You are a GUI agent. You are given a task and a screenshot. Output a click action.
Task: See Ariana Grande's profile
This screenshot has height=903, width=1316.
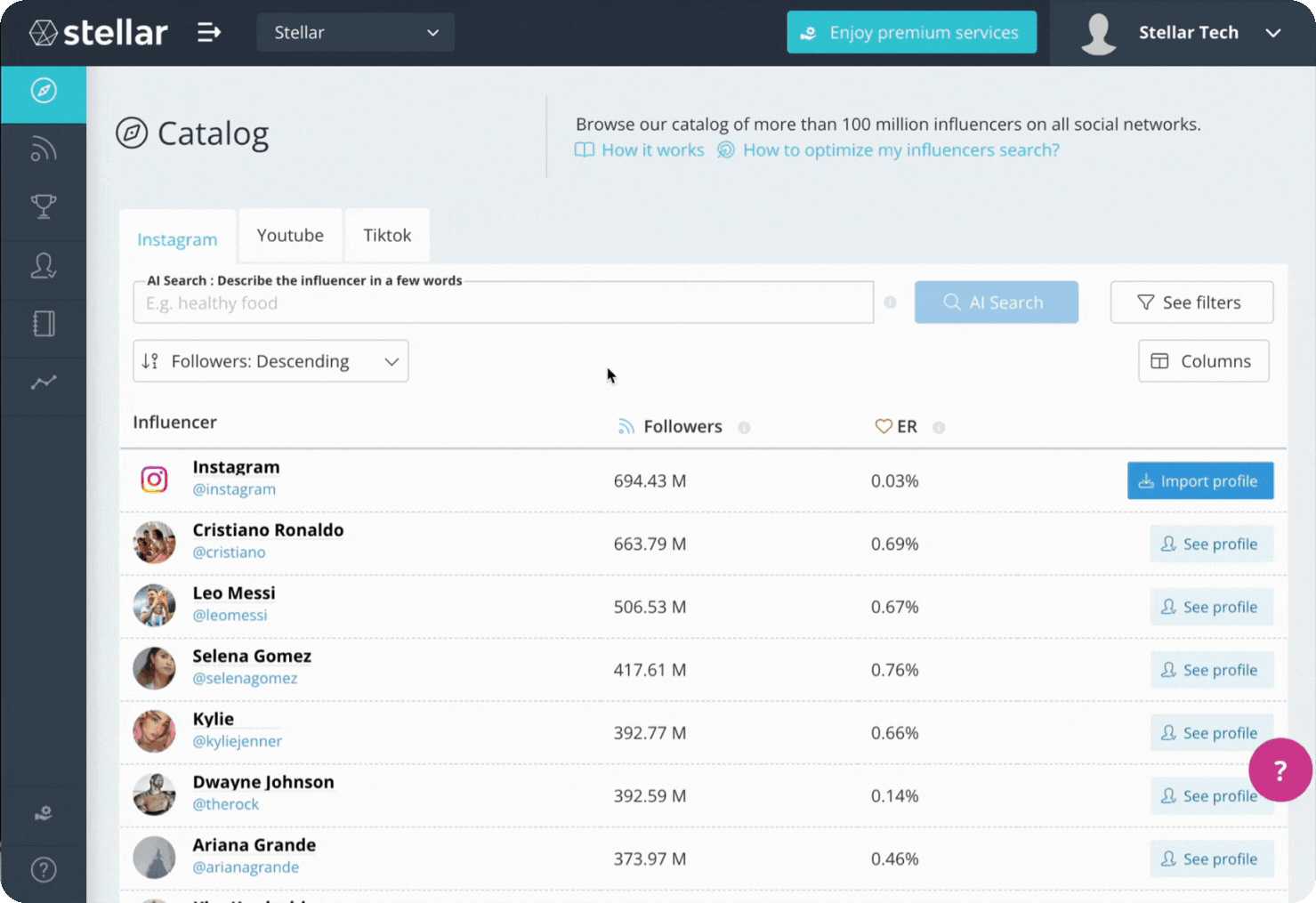click(x=1211, y=859)
